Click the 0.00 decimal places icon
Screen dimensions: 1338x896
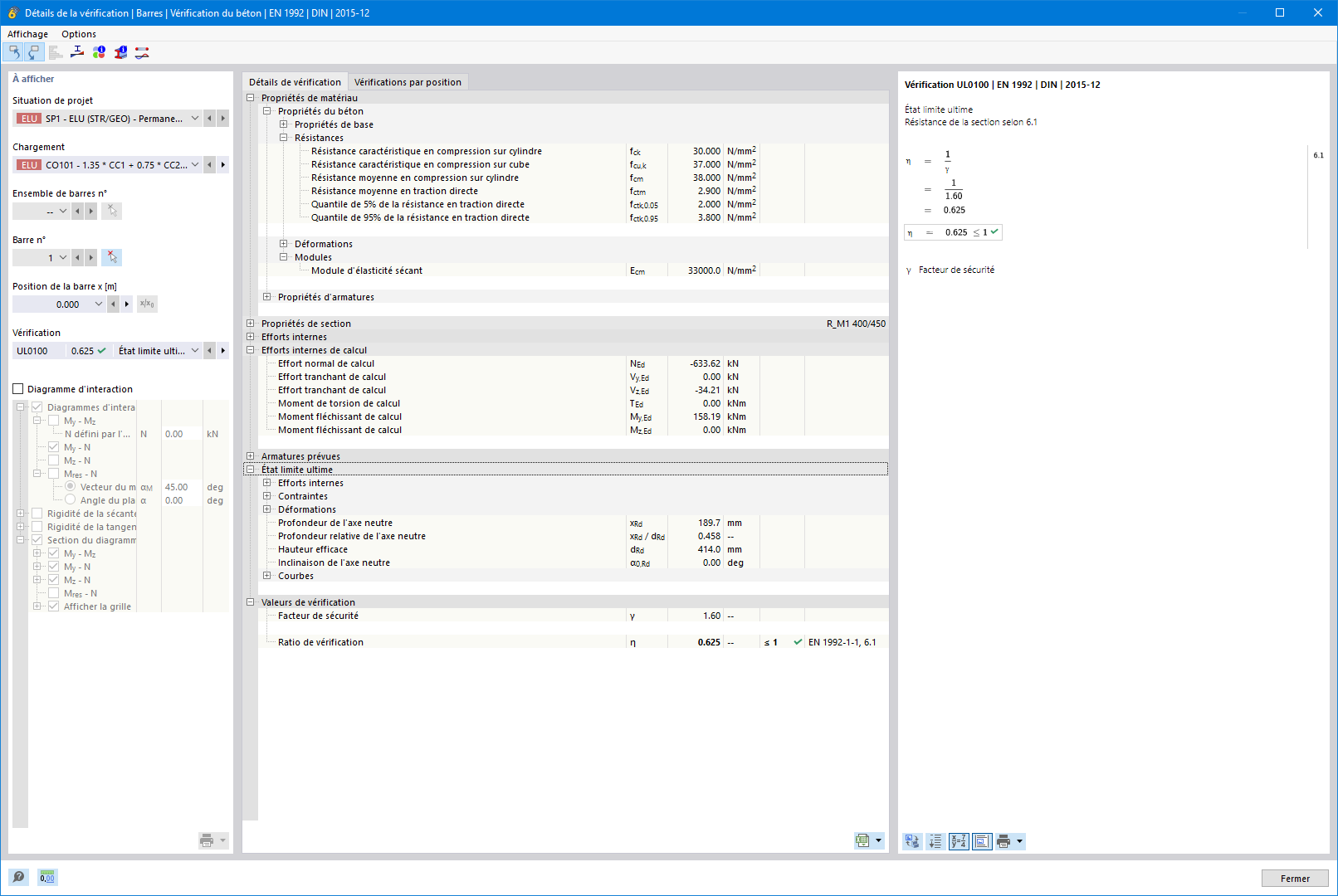pos(47,877)
